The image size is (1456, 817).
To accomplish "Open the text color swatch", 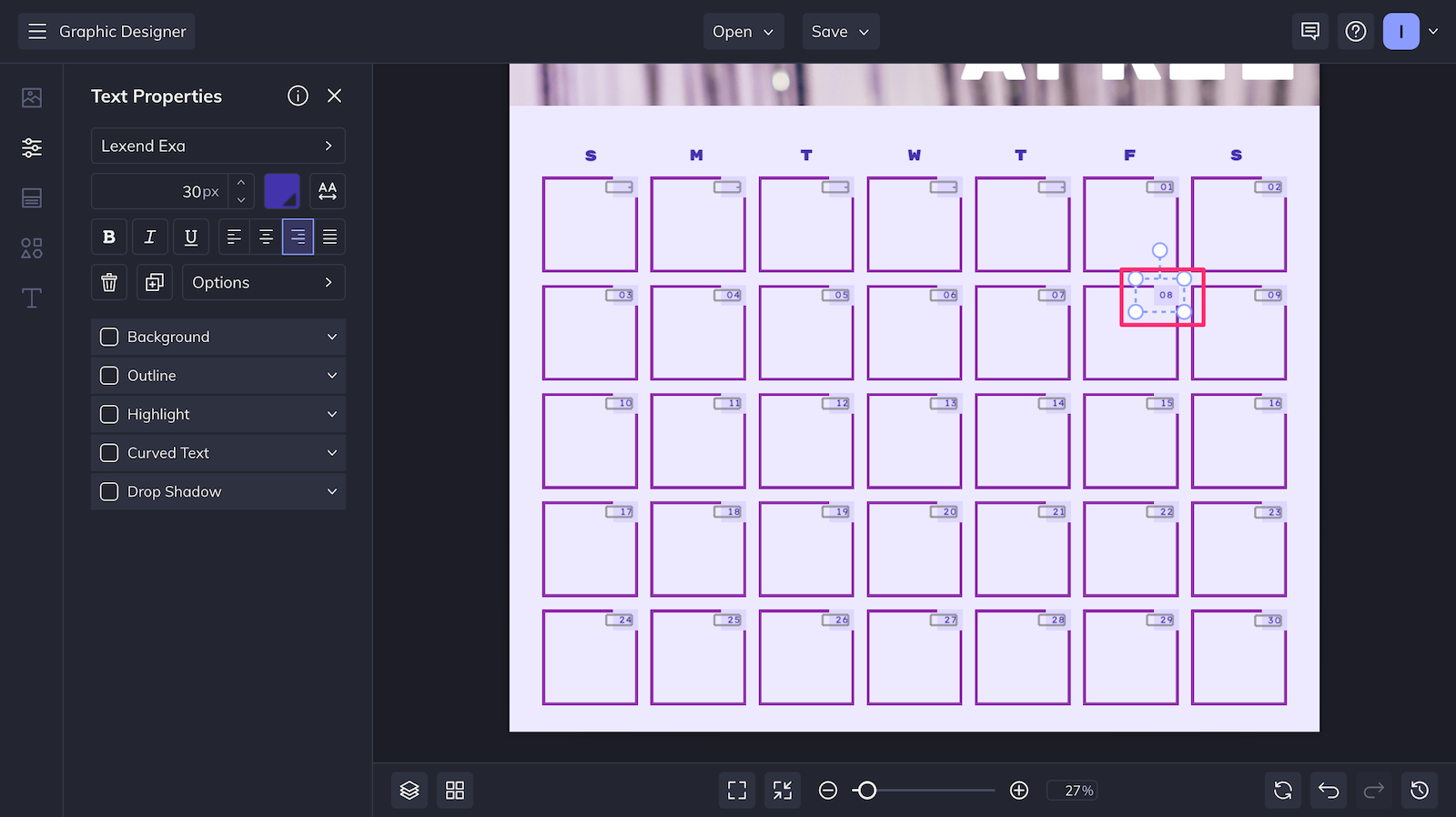I will point(282,191).
